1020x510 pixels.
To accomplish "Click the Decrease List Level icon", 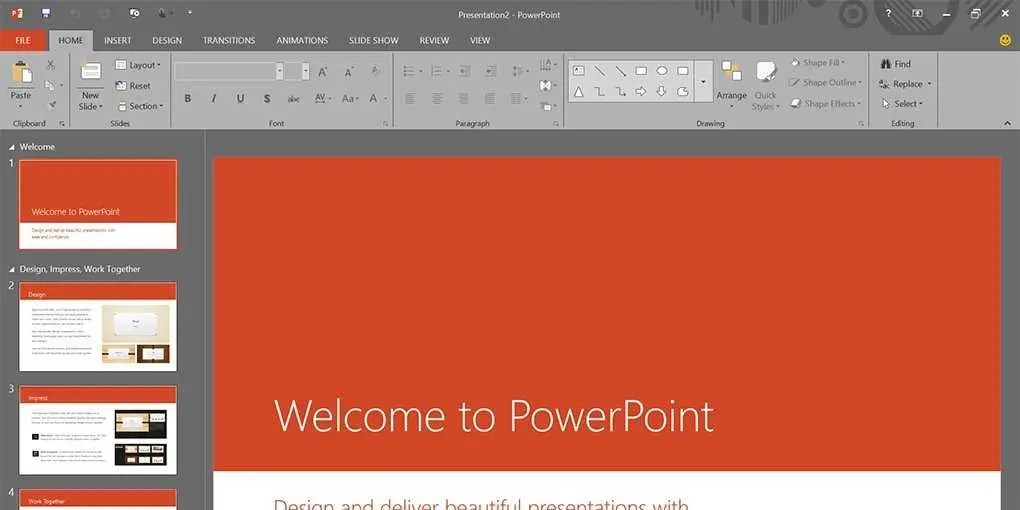I will pyautogui.click(x=464, y=71).
